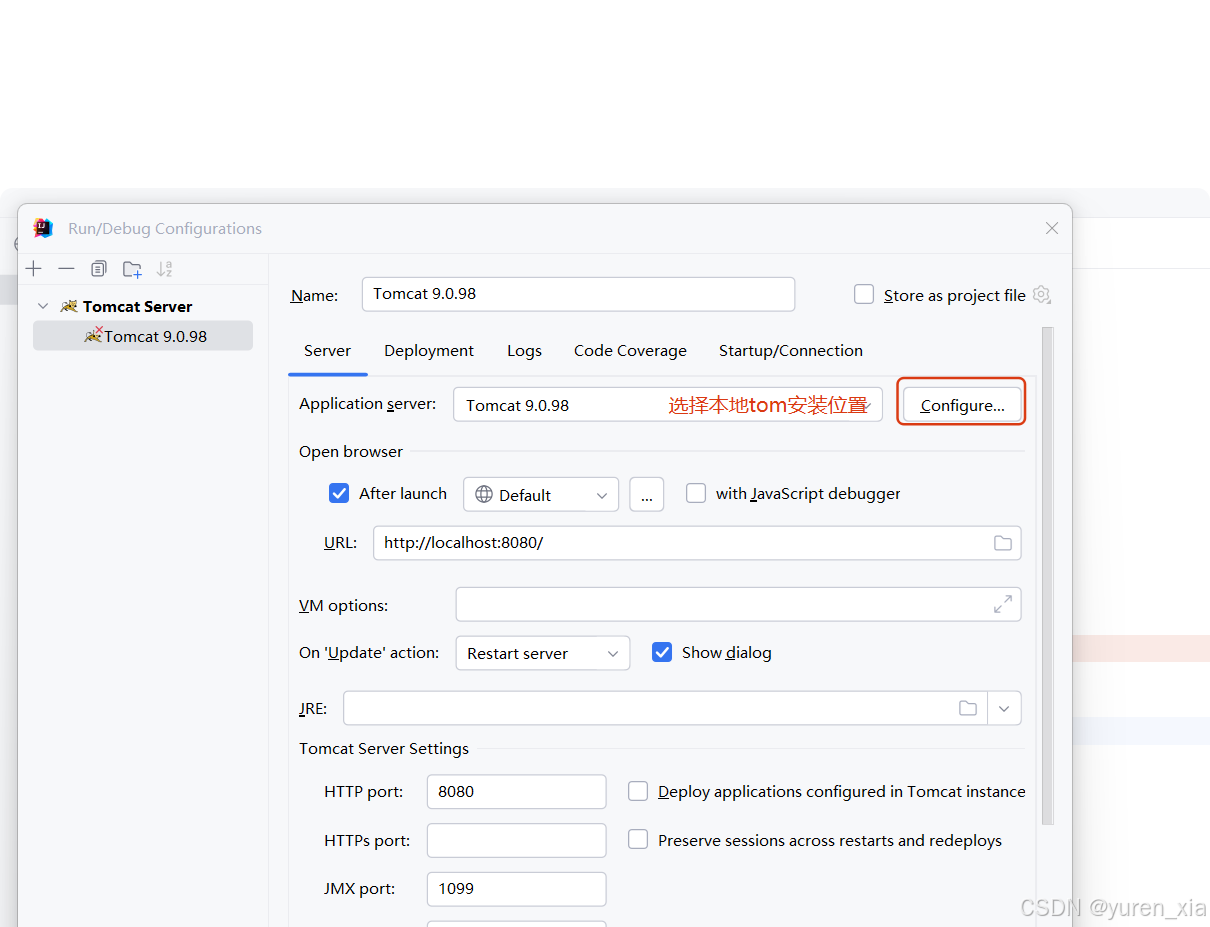
Task: Enable Store as project file
Action: [864, 294]
